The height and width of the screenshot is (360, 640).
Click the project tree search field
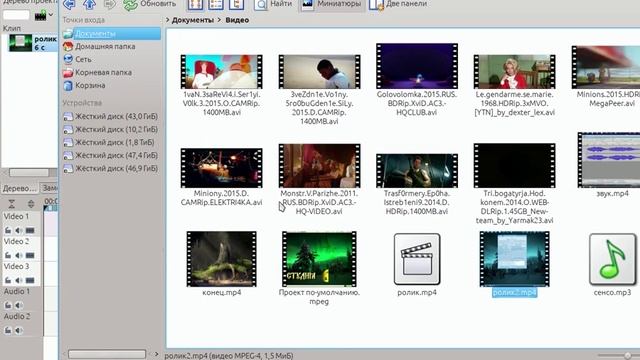(x=16, y=15)
